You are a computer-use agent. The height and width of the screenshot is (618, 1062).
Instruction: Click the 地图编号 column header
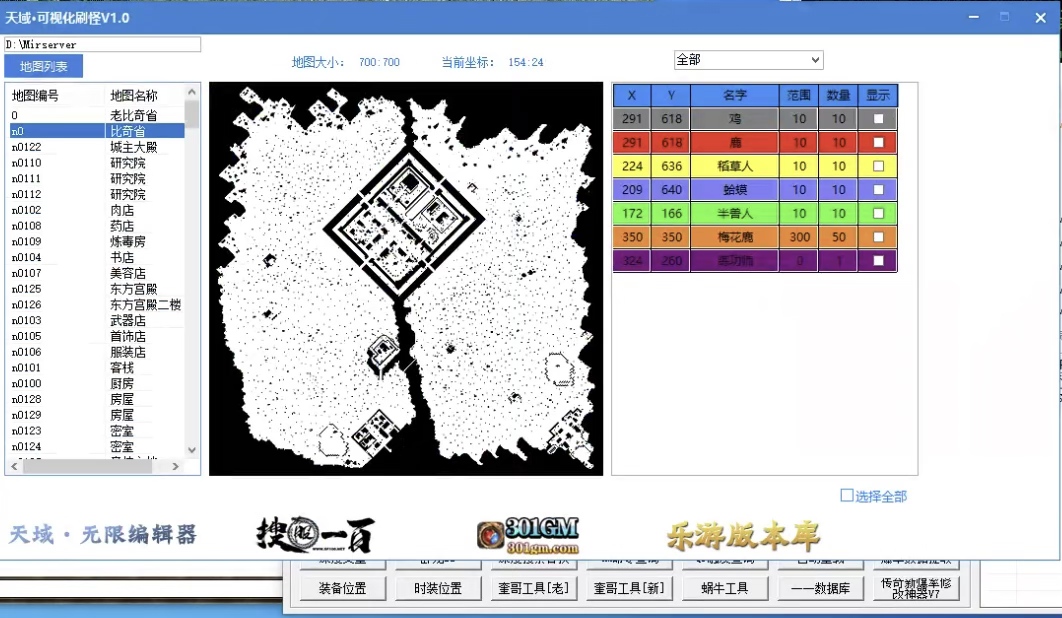(36, 96)
